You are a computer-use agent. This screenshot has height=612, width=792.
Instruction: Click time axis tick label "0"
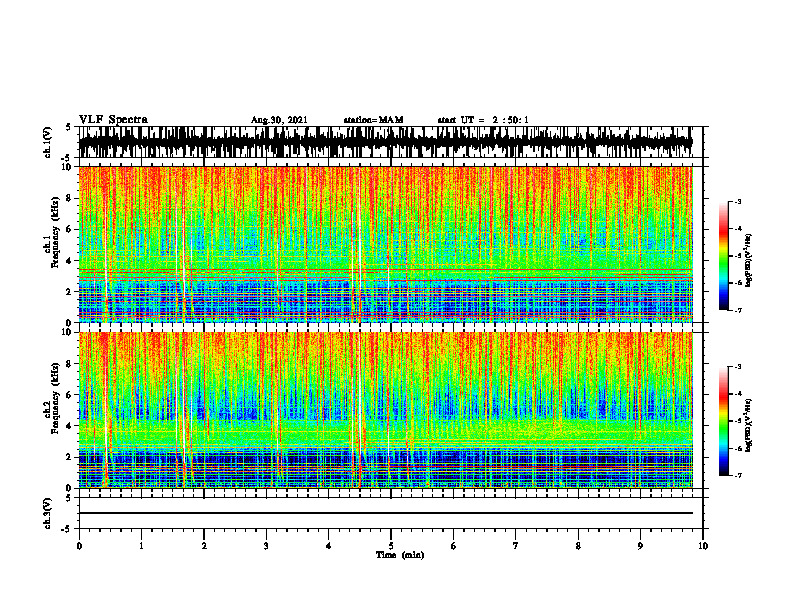(79, 546)
